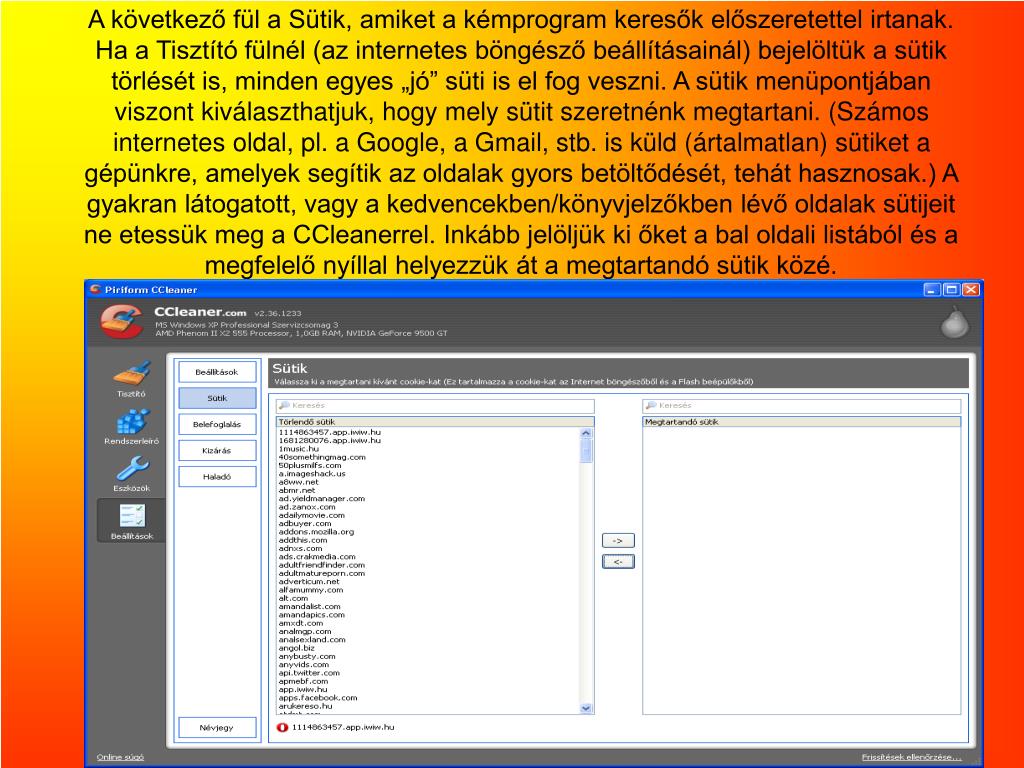Select the adailymovie.com cookie
1024x768 pixels.
[x=312, y=515]
